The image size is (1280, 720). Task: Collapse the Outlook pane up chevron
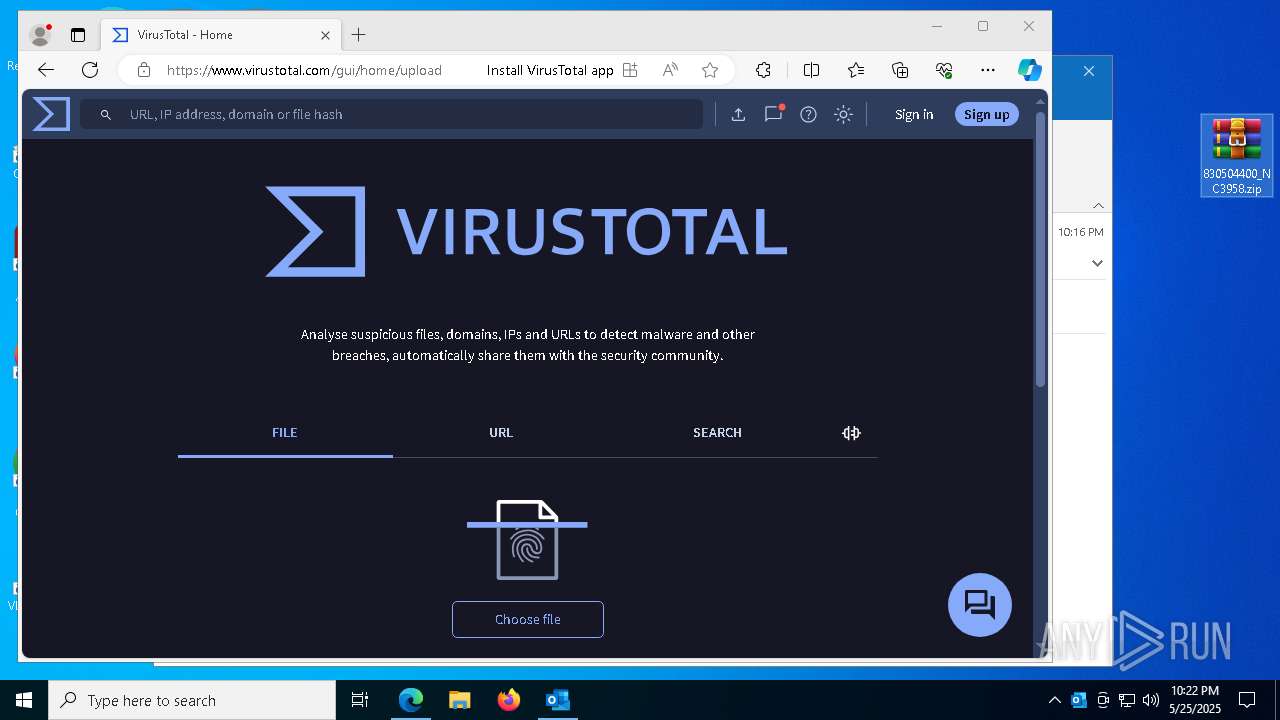tap(1098, 205)
